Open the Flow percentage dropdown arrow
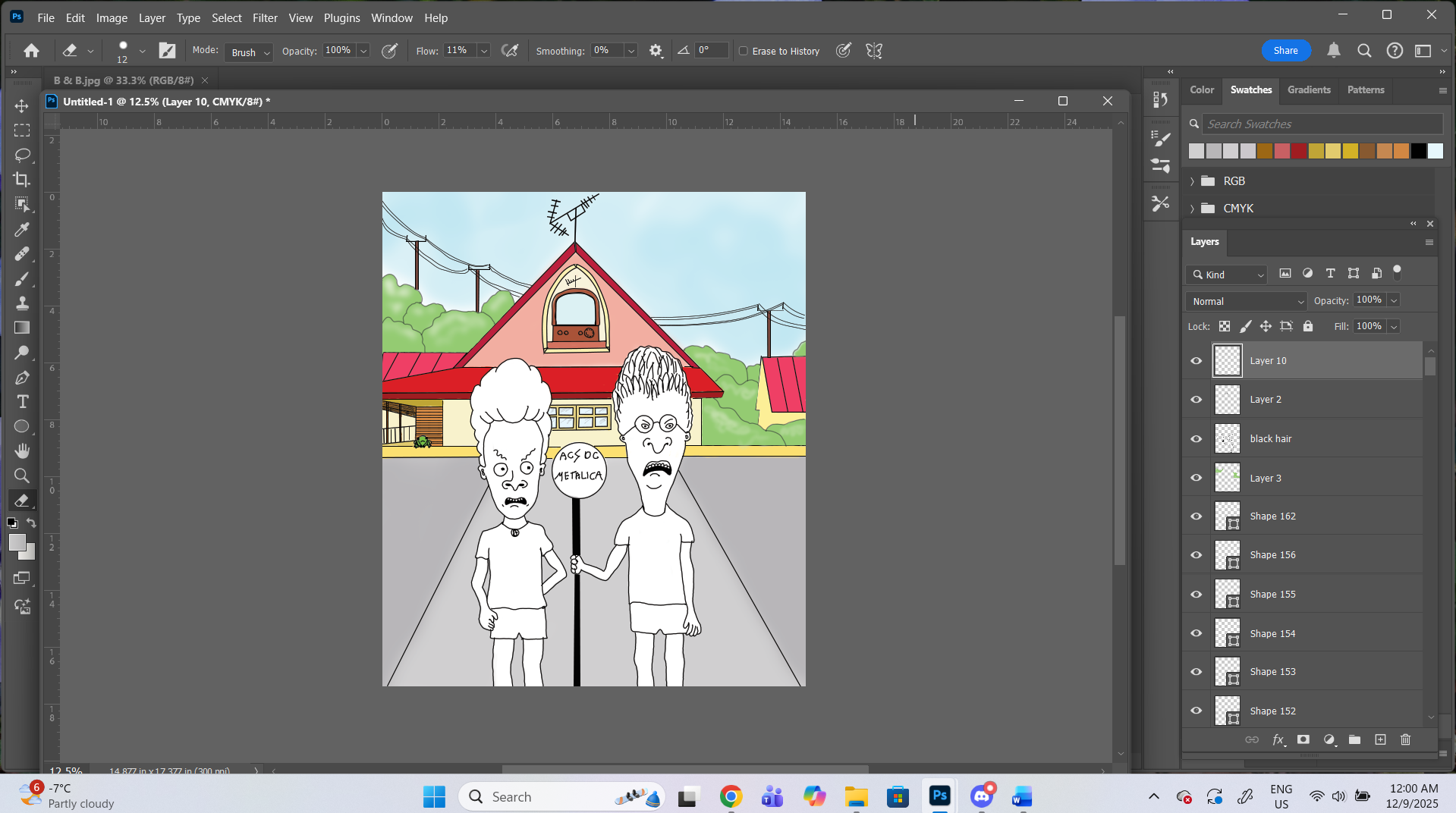Image resolution: width=1456 pixels, height=813 pixels. pos(484,51)
